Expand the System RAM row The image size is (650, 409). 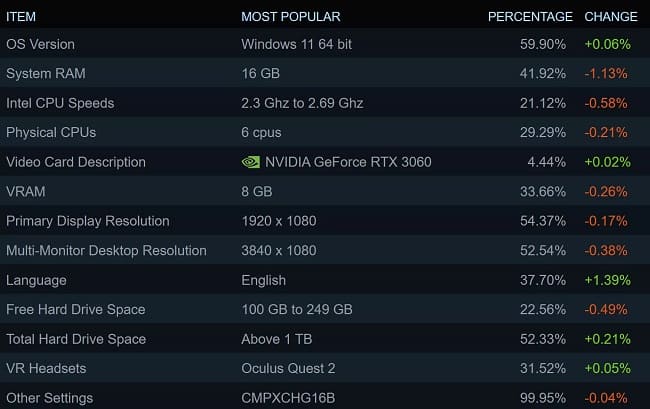click(x=325, y=73)
